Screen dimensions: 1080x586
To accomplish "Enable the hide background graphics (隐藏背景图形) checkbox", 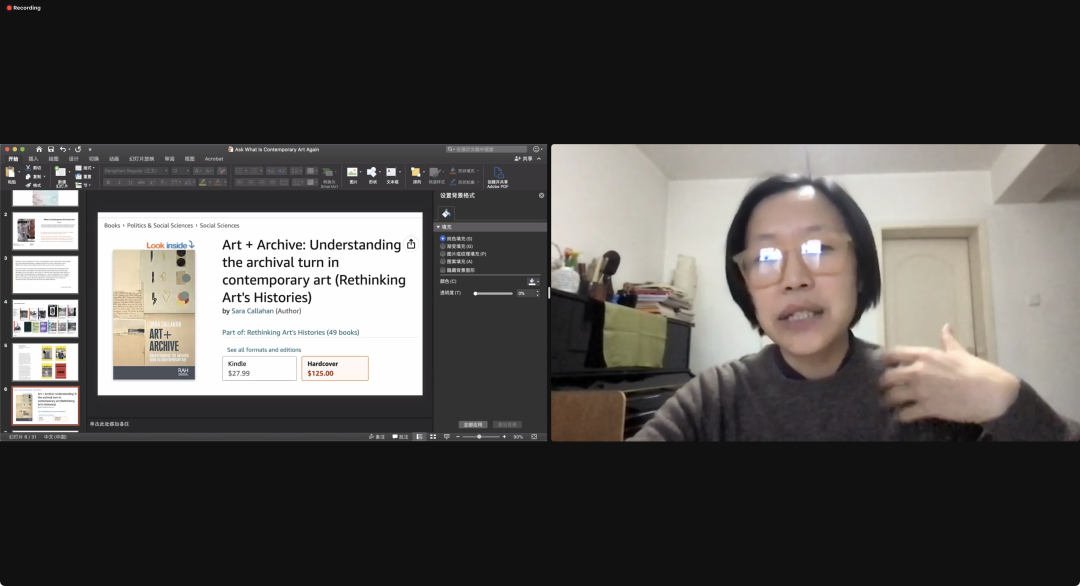I will (x=443, y=270).
